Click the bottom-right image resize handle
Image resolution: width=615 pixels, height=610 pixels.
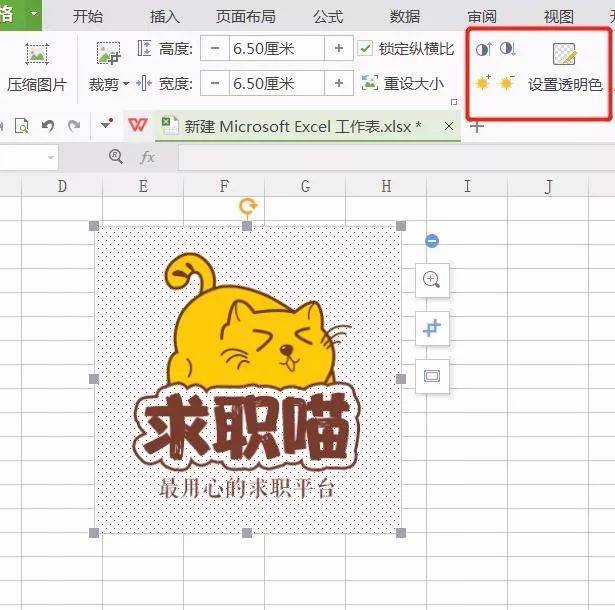click(x=401, y=533)
